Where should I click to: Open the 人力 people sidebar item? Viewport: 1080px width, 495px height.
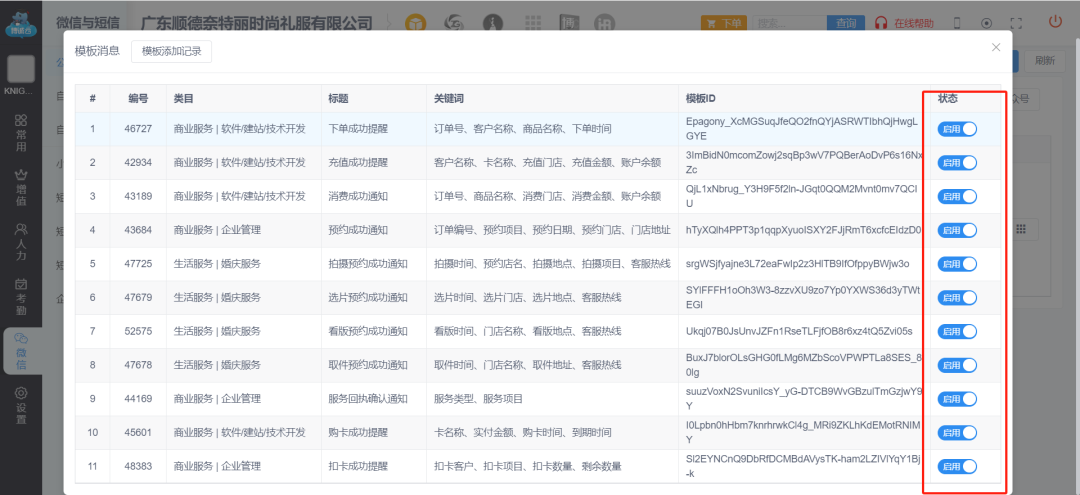tap(21, 242)
